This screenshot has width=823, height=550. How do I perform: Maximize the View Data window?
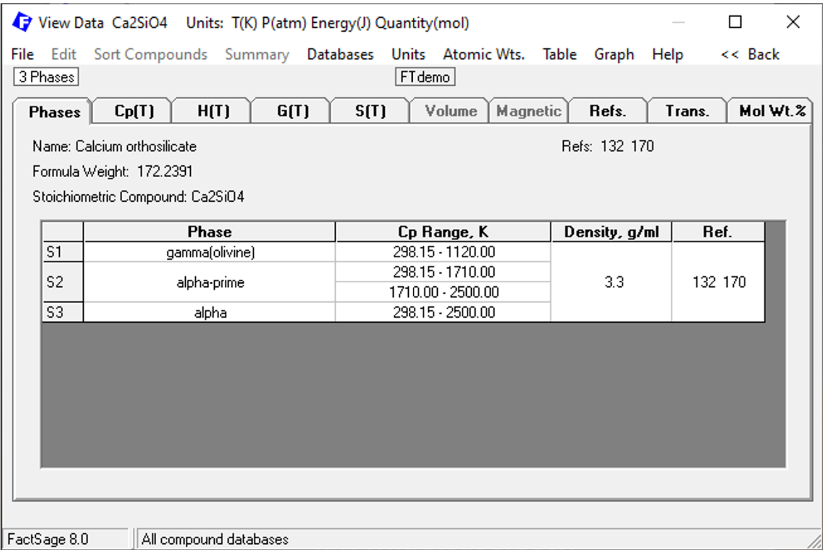coord(735,22)
